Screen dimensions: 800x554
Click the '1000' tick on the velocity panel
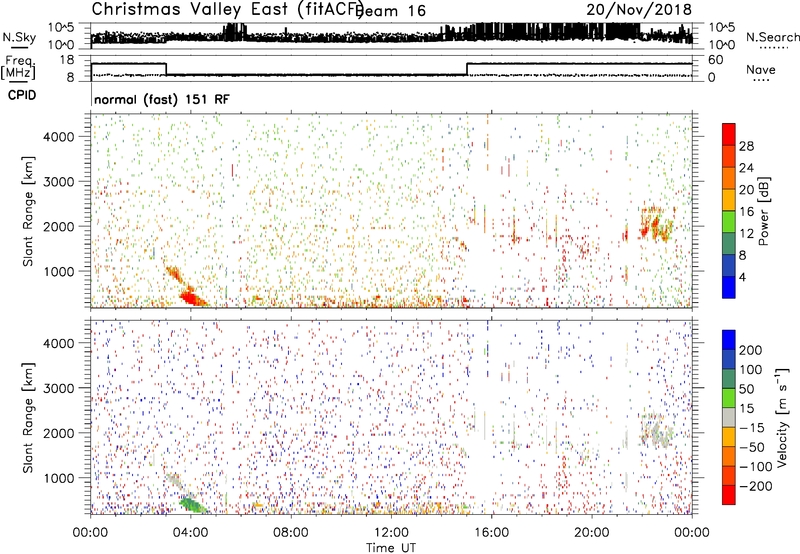[58, 478]
